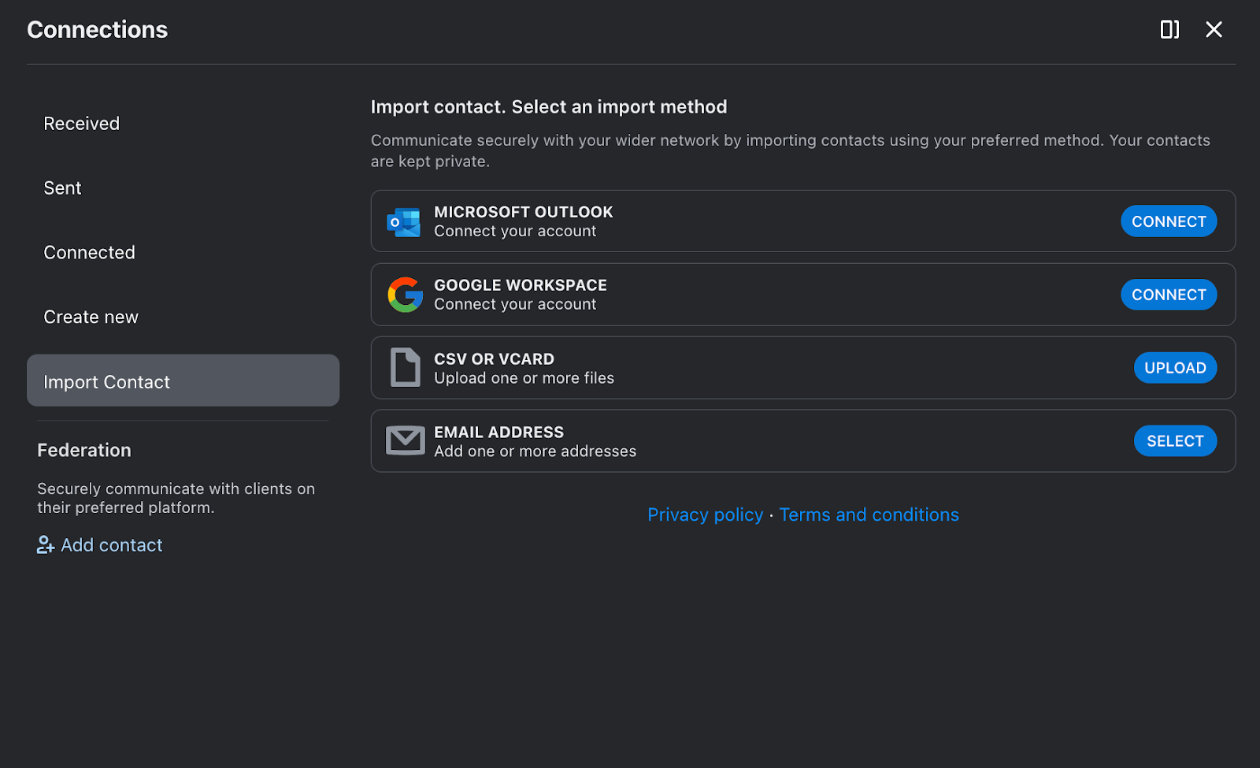Go to the Create new tab

(183, 317)
